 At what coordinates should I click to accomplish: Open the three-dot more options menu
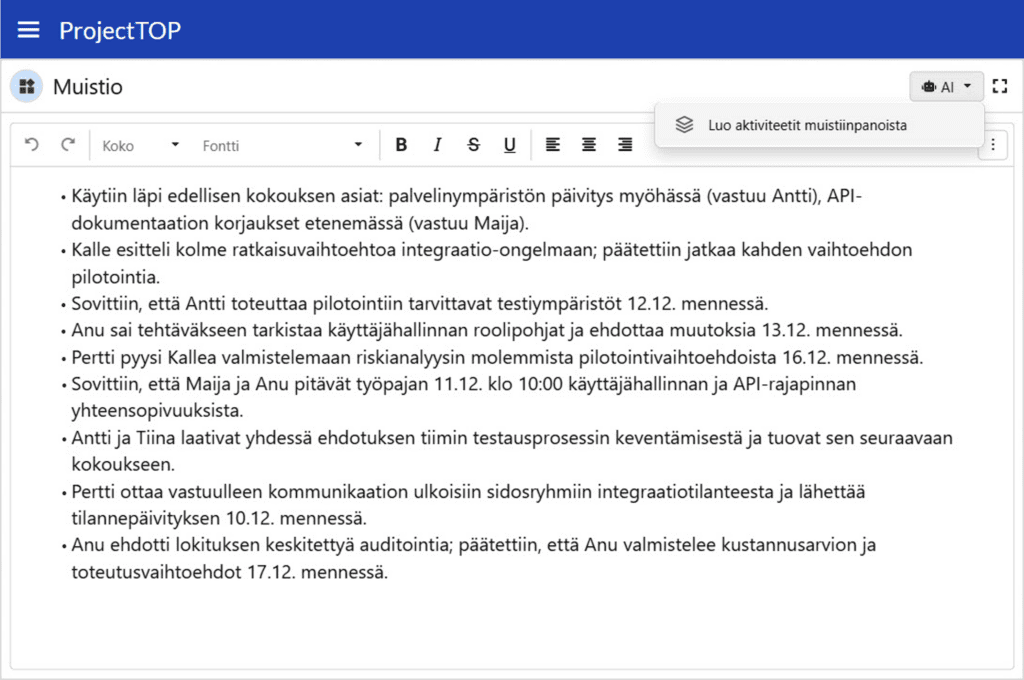[992, 145]
